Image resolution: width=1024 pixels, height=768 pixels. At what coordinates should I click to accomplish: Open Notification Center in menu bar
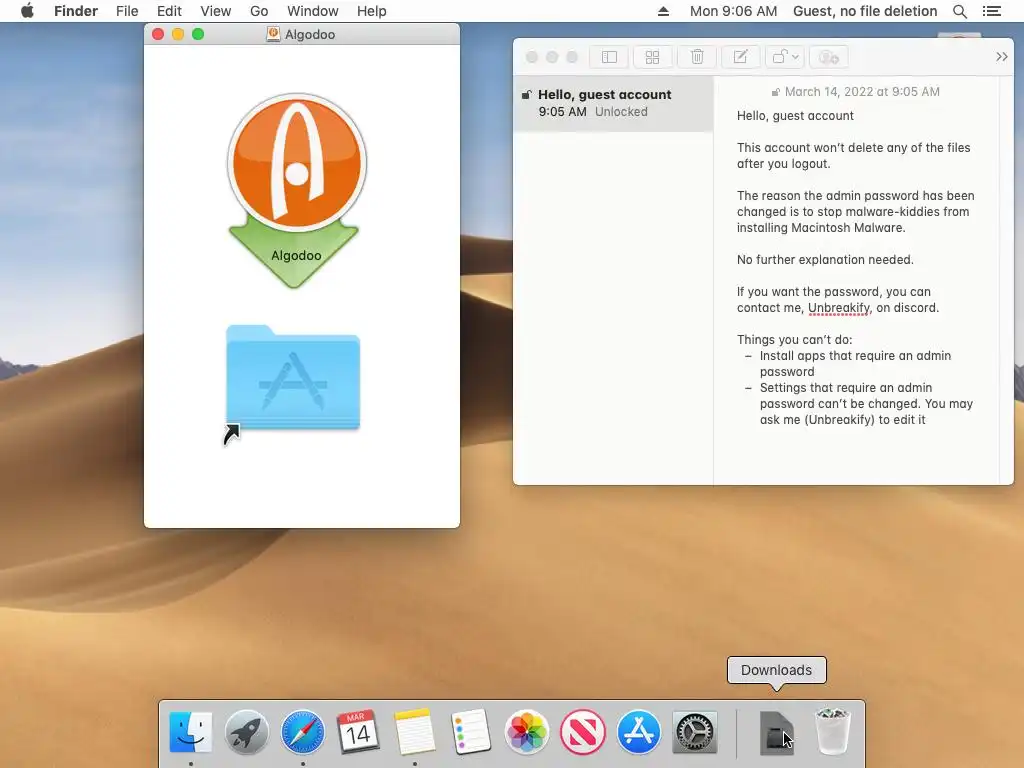click(992, 11)
